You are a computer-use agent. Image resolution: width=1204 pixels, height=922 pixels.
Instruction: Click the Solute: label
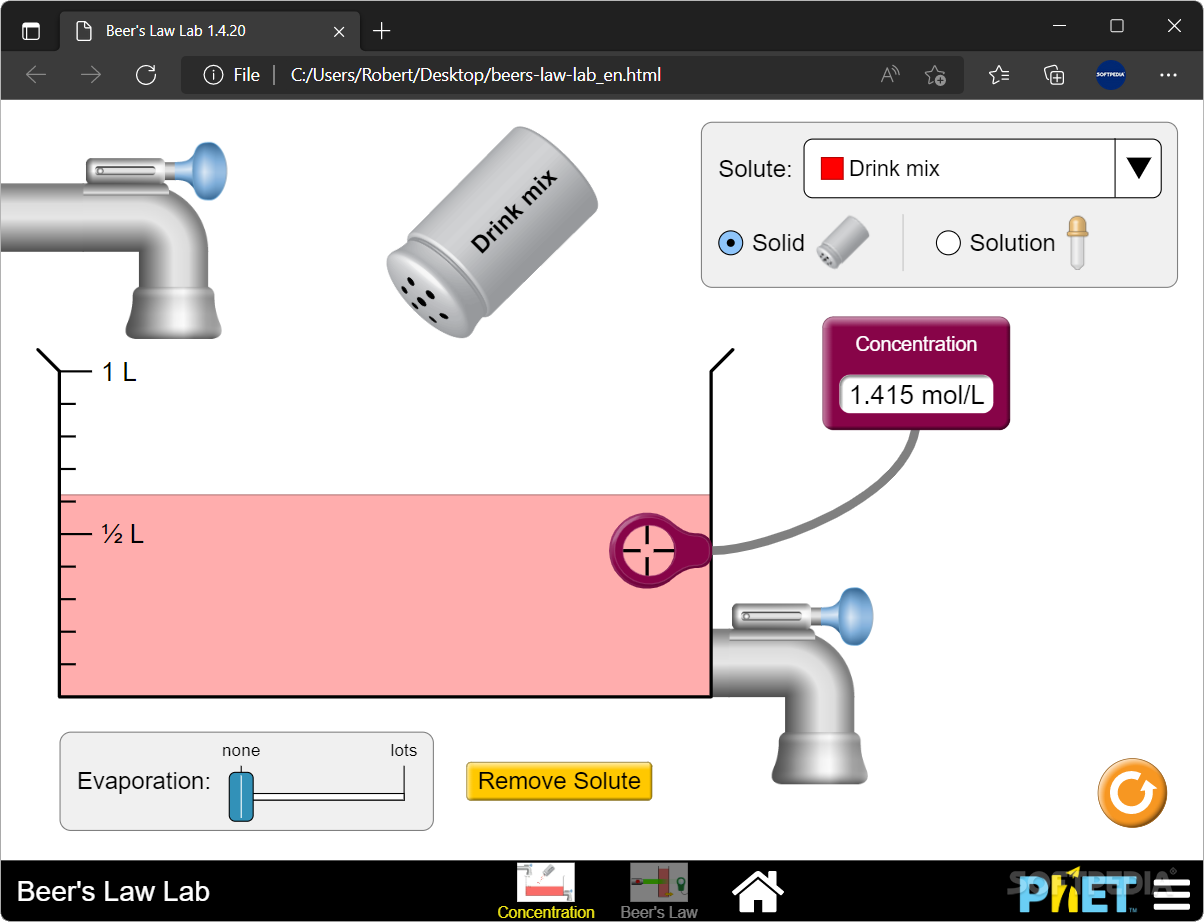coord(755,169)
